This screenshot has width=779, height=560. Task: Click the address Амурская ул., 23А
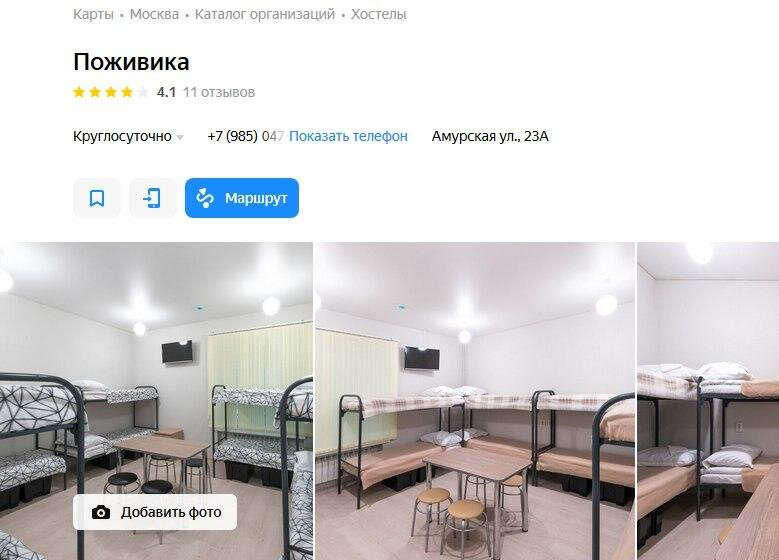click(x=490, y=136)
